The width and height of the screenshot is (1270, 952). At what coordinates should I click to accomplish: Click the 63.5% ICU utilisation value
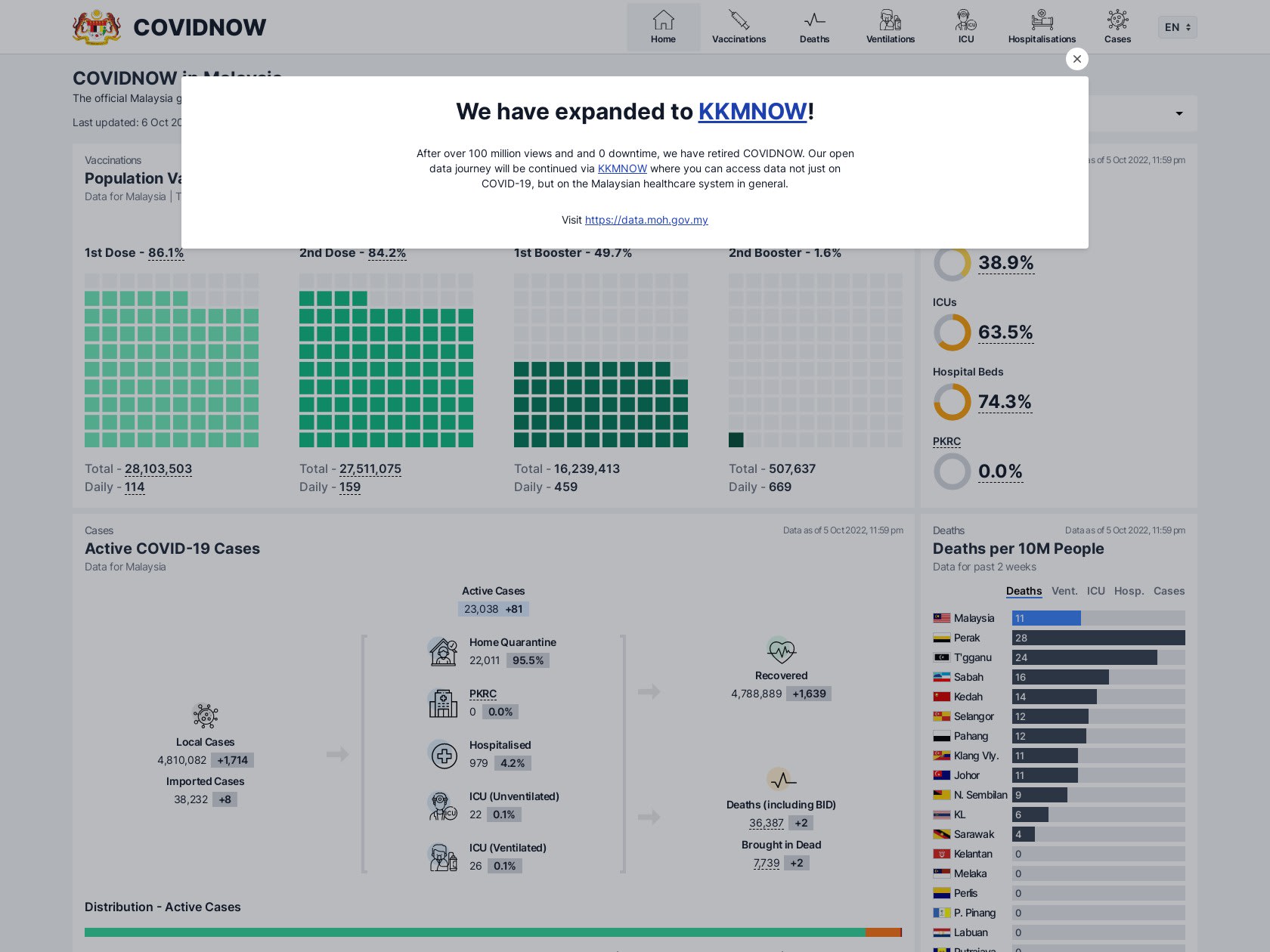click(1005, 332)
